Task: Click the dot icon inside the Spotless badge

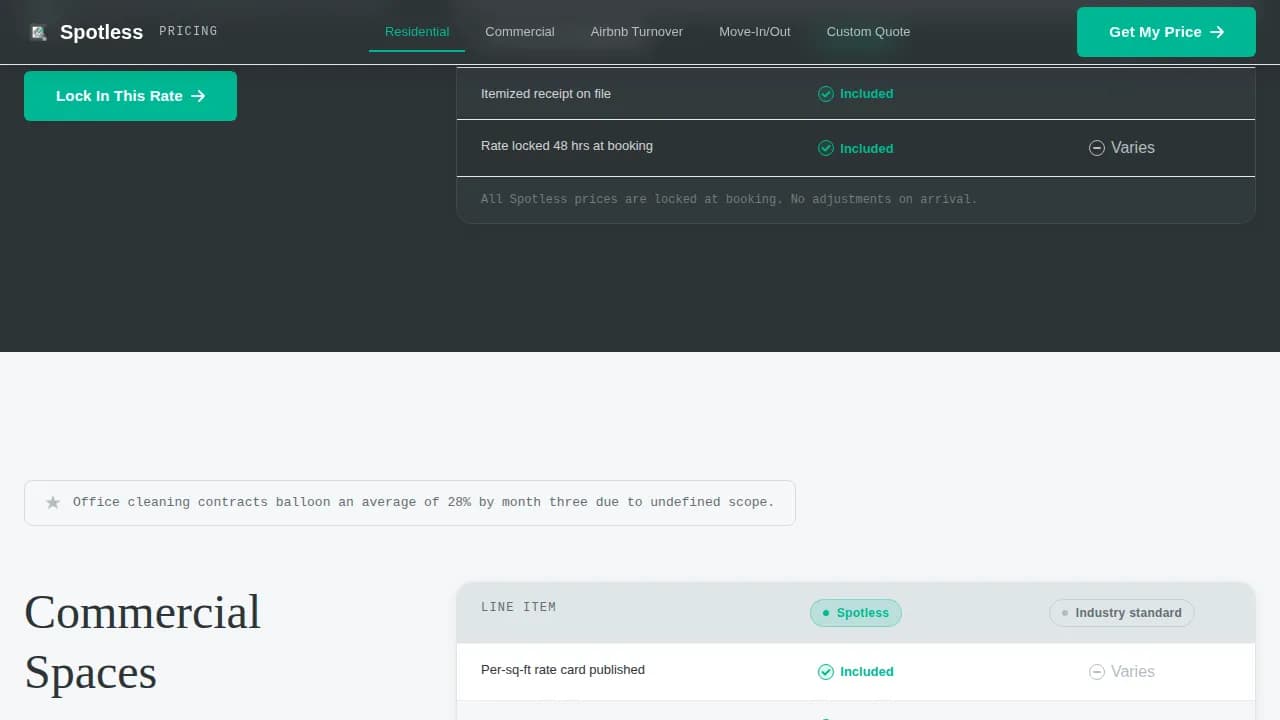Action: (824, 612)
